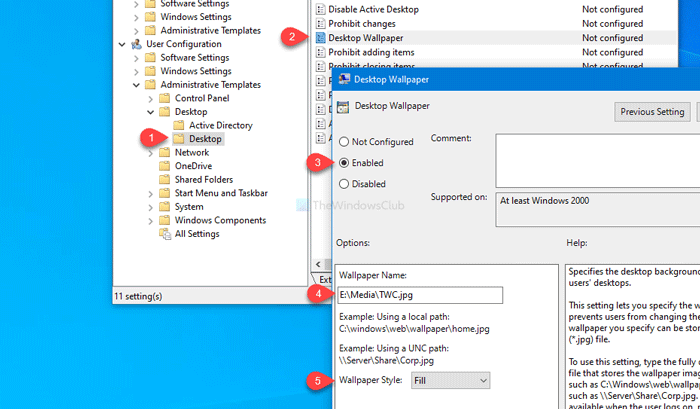Click the Active Directory folder icon

179,125
